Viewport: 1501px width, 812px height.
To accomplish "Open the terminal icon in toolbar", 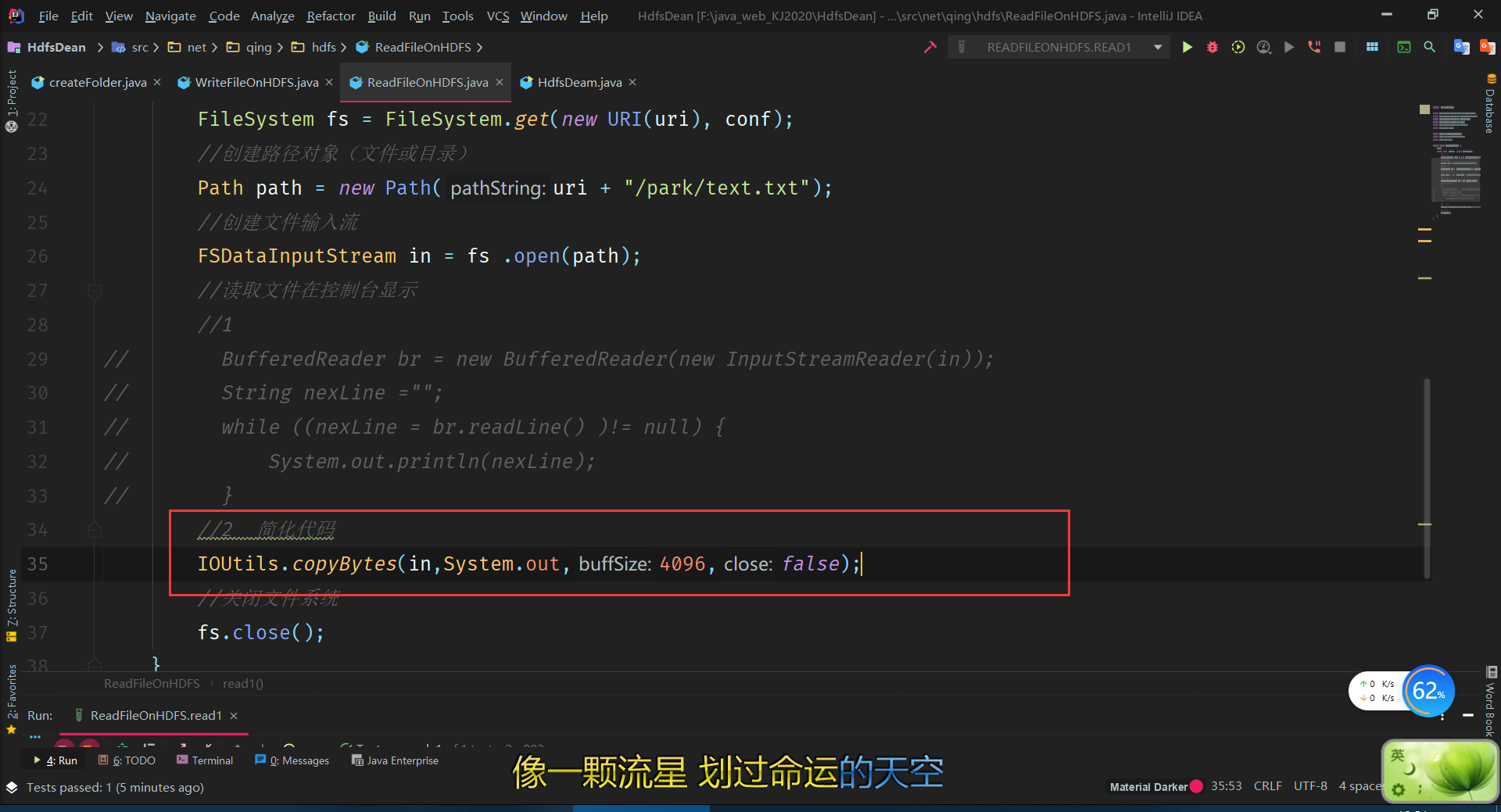I will pos(1404,47).
